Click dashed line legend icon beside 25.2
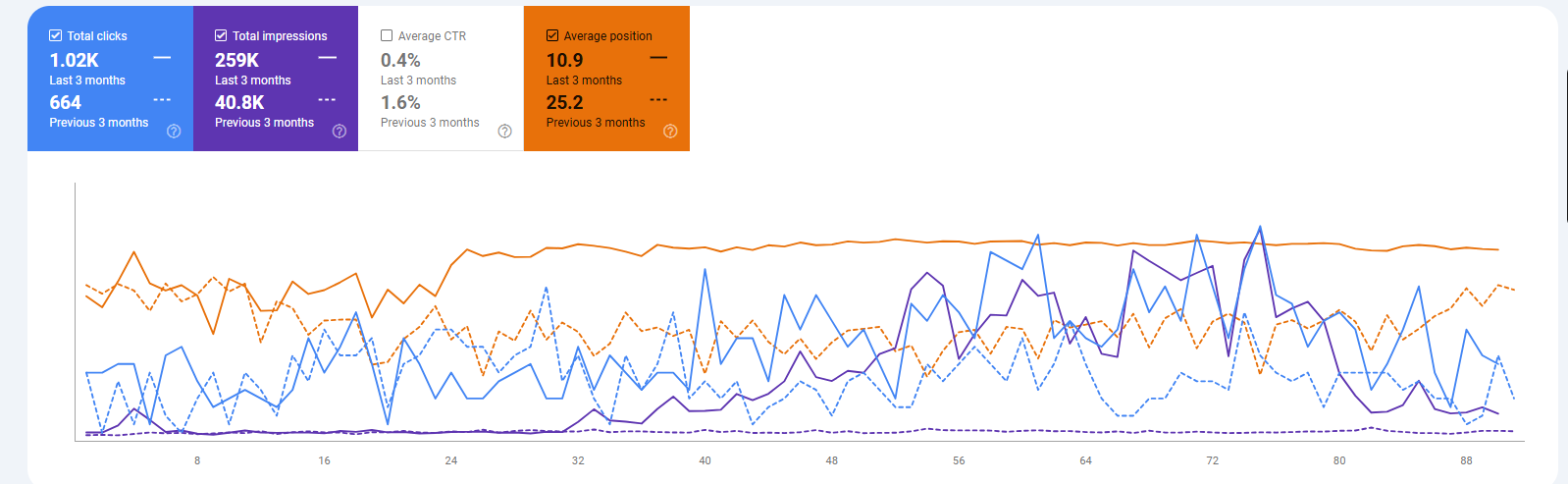 pos(658,100)
